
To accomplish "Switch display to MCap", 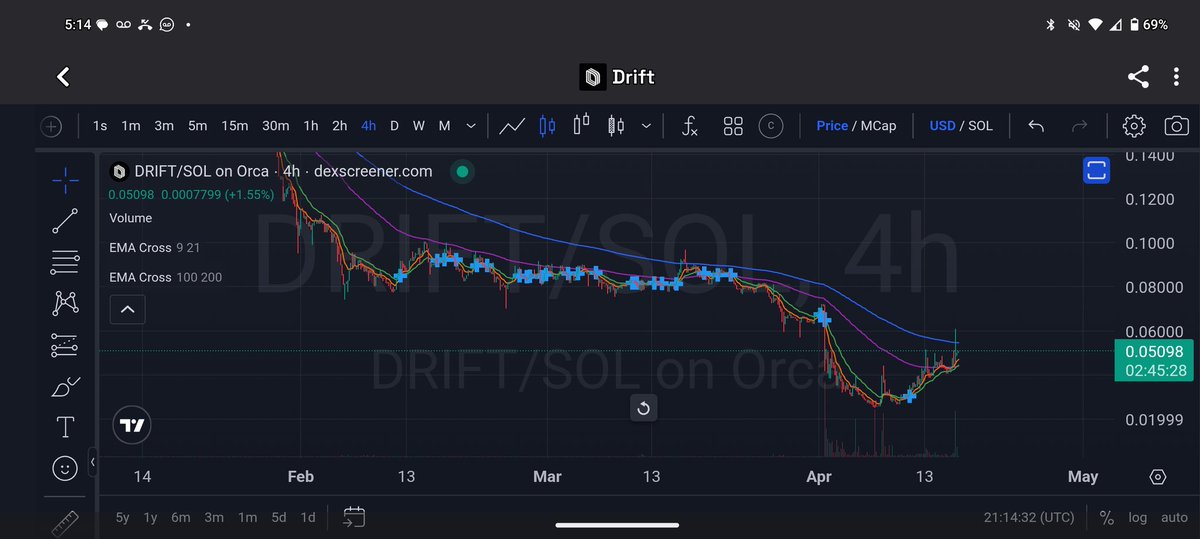I will click(877, 126).
